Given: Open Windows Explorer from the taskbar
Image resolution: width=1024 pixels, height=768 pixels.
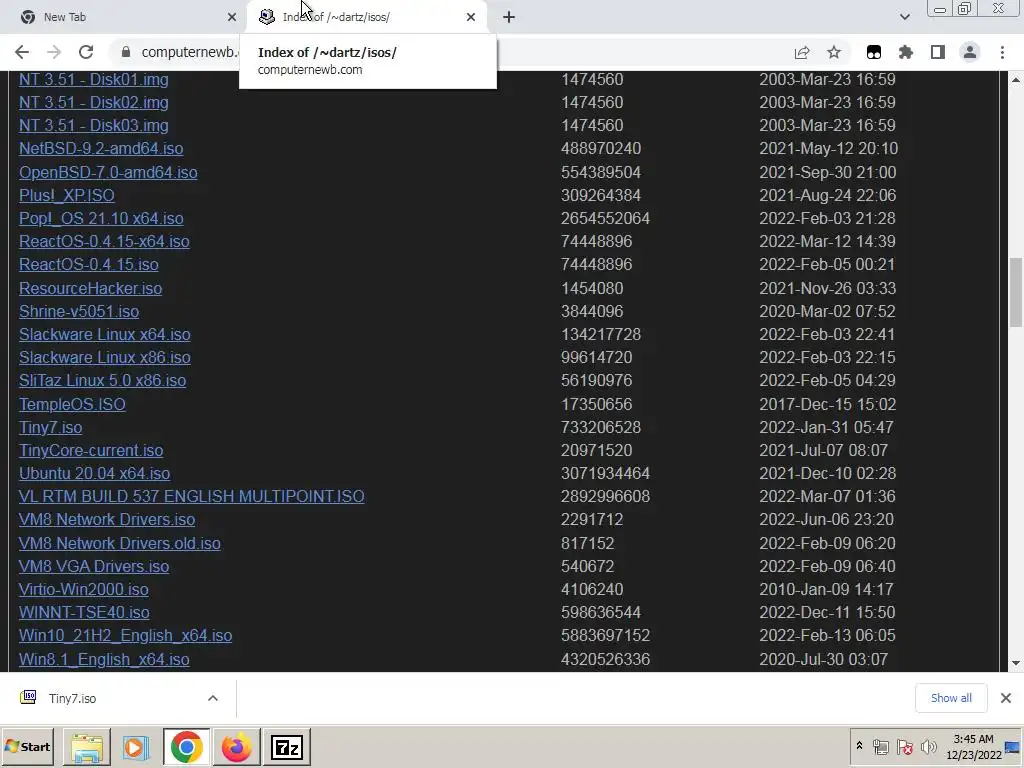Looking at the screenshot, I should point(87,747).
